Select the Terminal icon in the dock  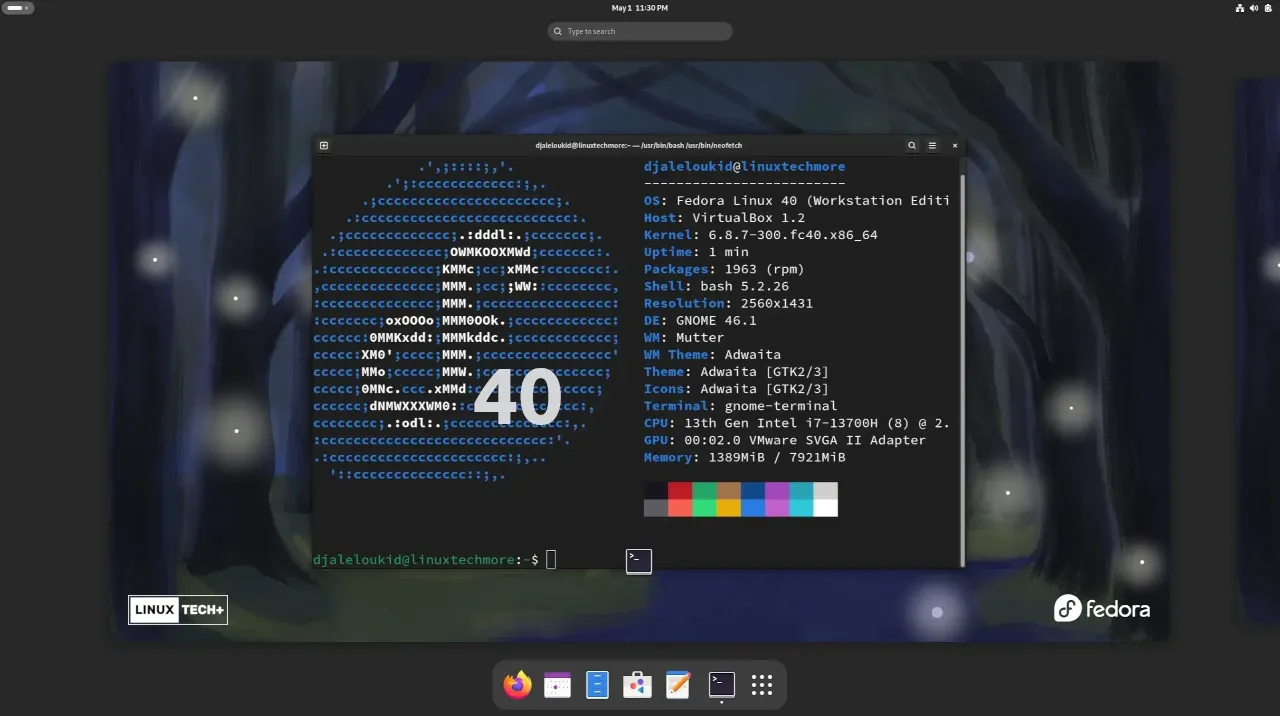pos(721,684)
